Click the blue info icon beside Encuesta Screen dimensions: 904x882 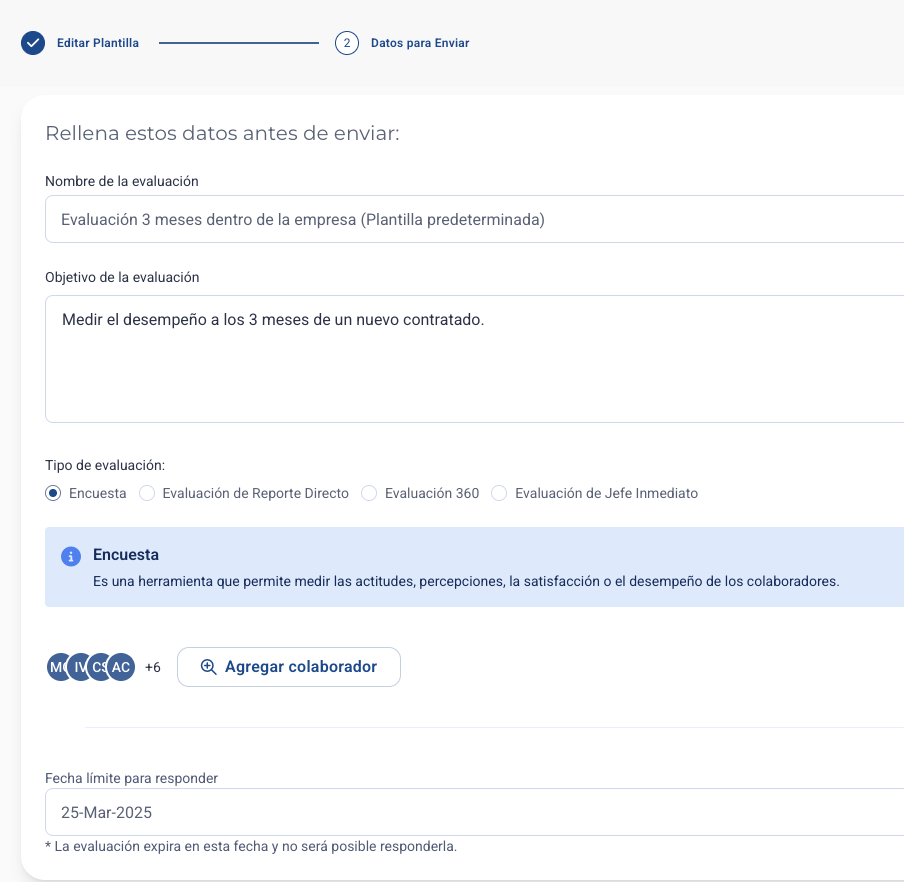tap(71, 556)
